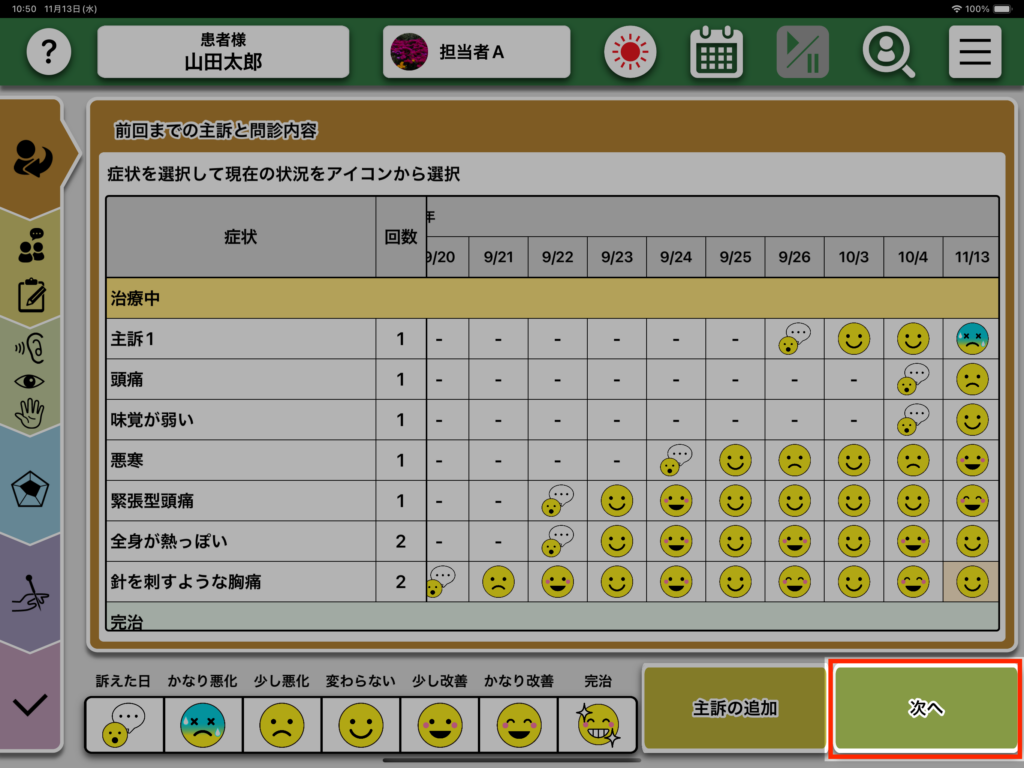Choose the '訴えた日' speech bubble icon

pyautogui.click(x=124, y=724)
